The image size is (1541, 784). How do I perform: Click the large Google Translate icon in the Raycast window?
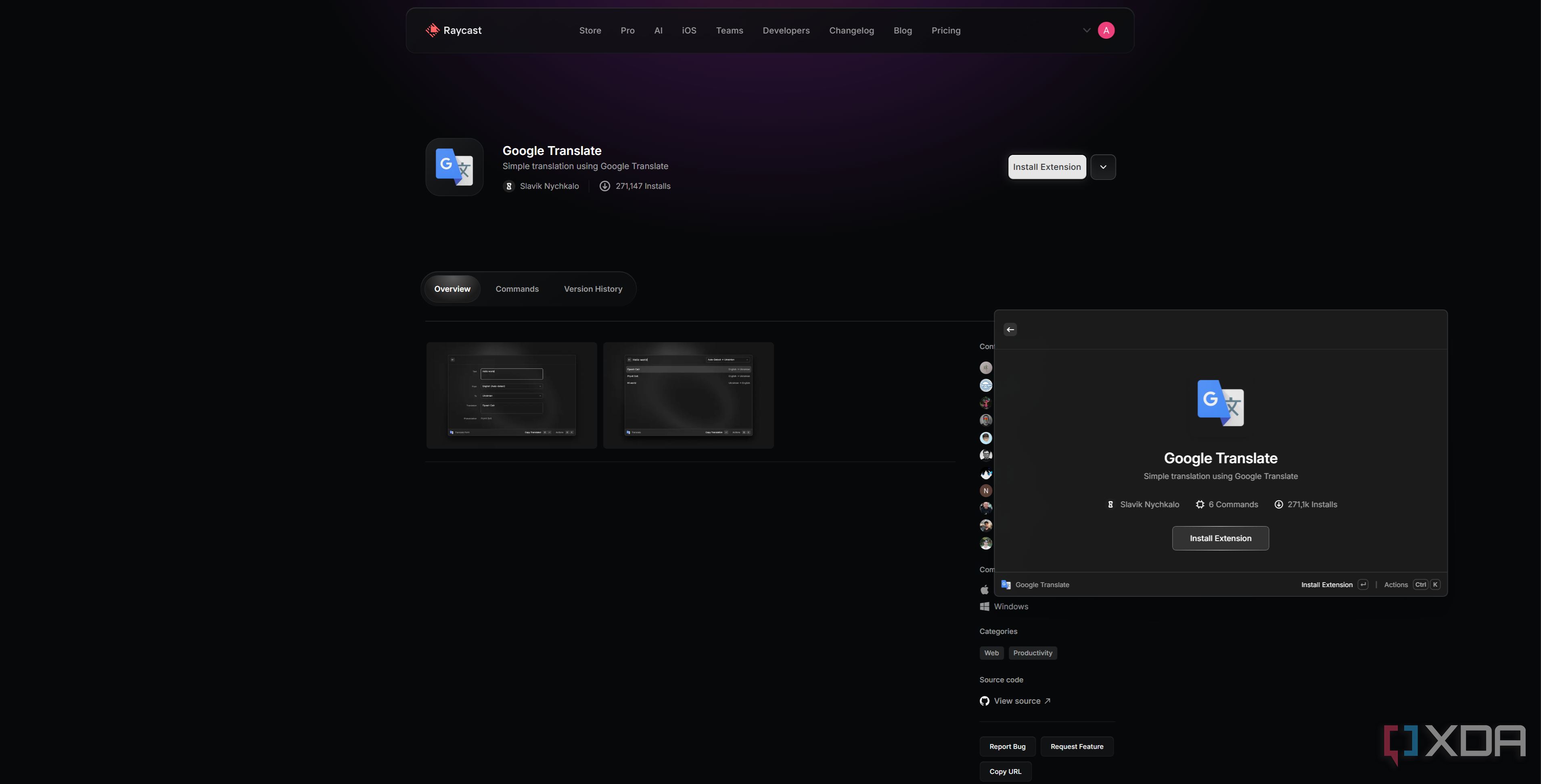(x=1220, y=403)
